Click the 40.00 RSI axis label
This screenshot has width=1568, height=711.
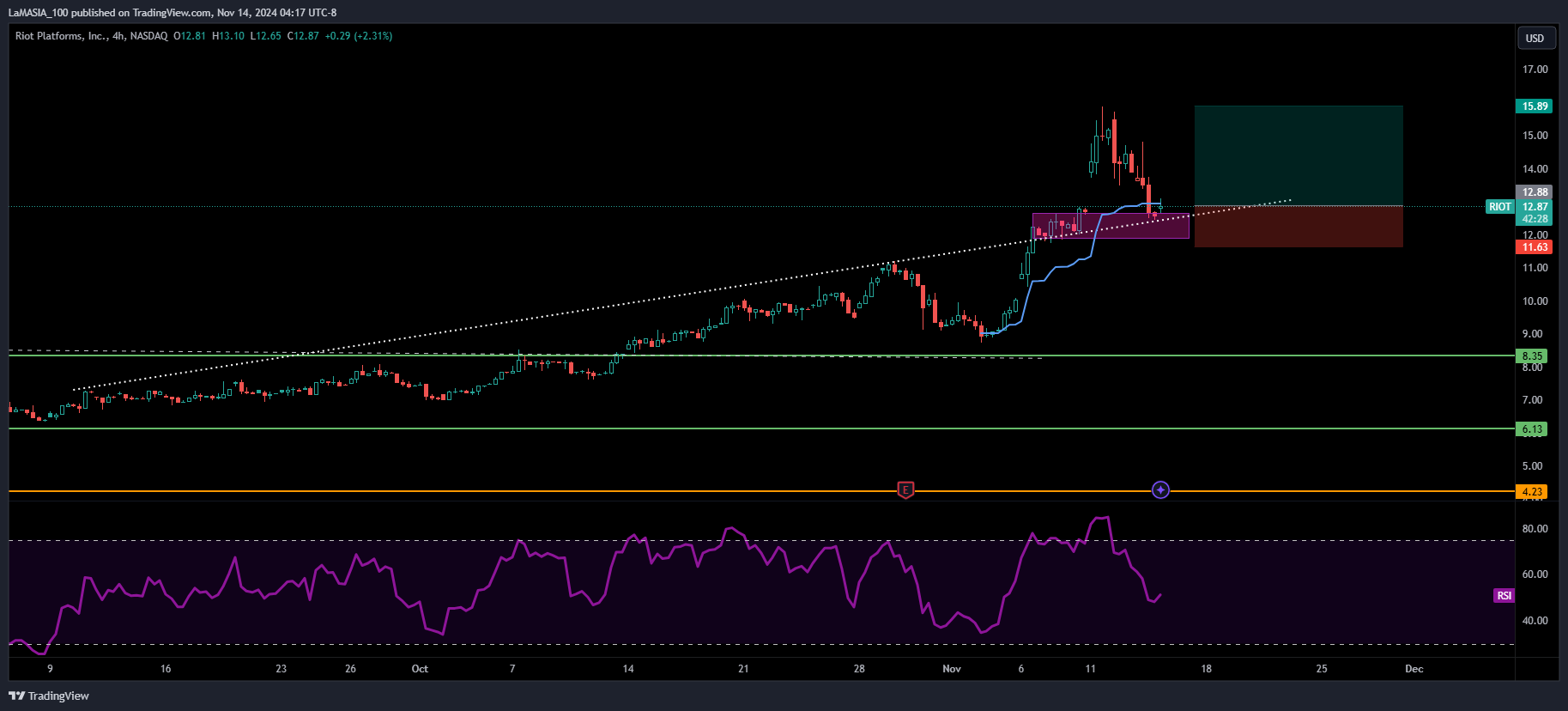click(x=1535, y=621)
